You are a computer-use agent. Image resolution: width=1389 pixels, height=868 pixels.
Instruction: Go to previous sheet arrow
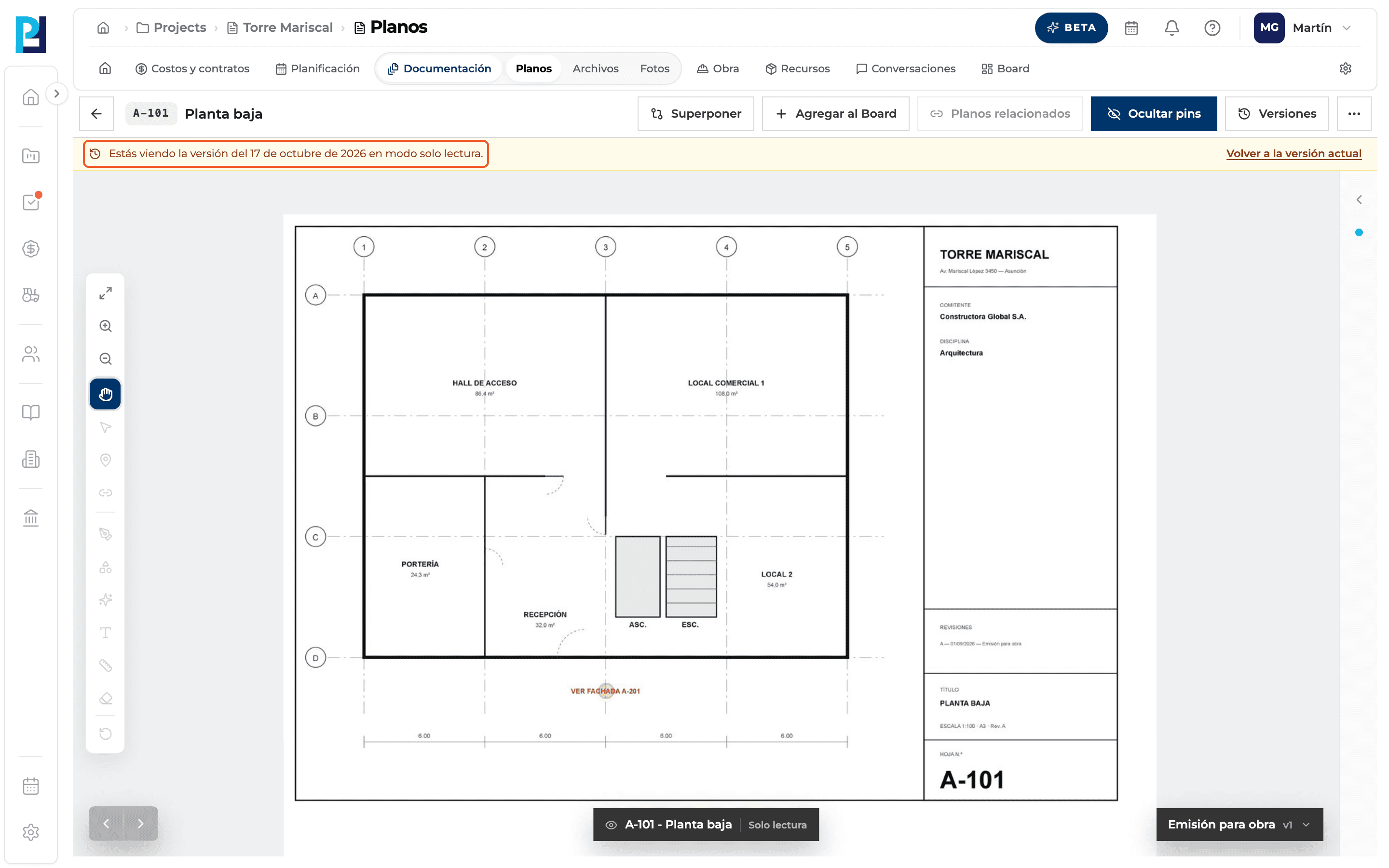point(106,823)
